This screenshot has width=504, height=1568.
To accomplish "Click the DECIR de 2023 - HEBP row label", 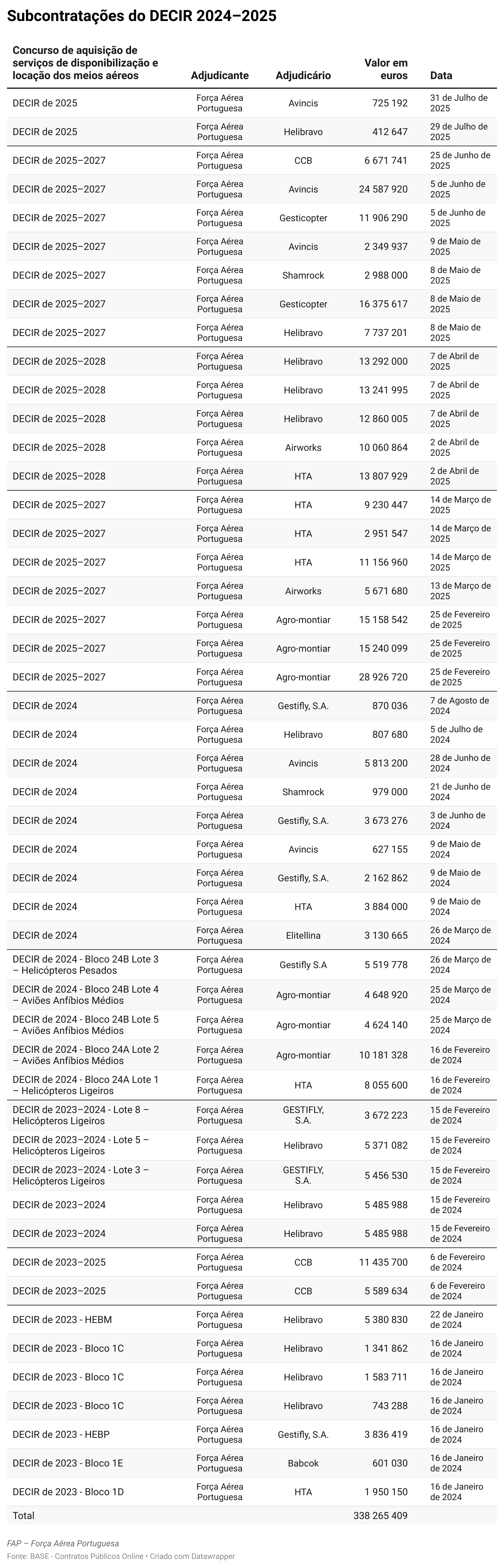I will click(x=61, y=1434).
